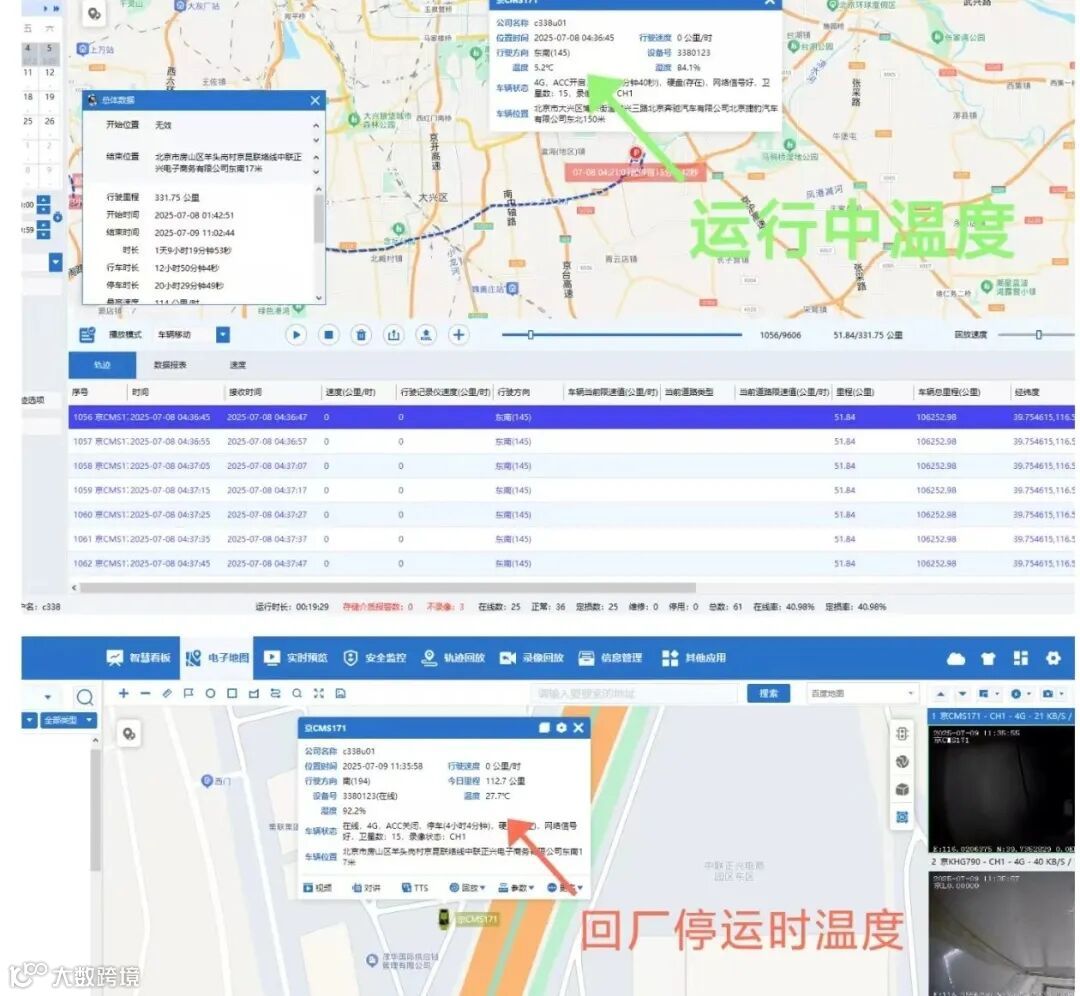Open the 全部类型 dropdown
The width and height of the screenshot is (1080, 996).
click(x=68, y=720)
